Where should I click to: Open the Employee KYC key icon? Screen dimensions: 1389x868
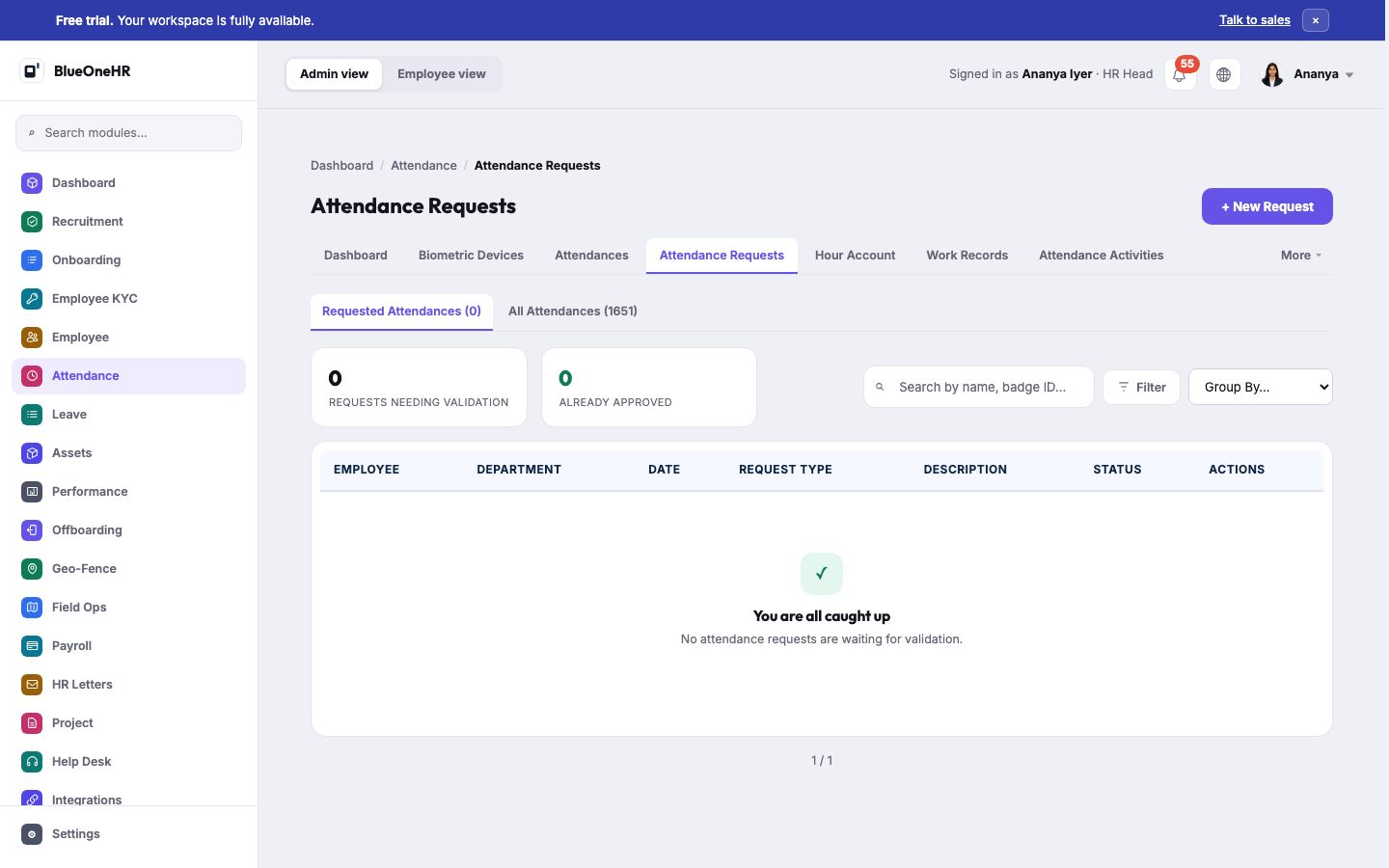tap(32, 298)
